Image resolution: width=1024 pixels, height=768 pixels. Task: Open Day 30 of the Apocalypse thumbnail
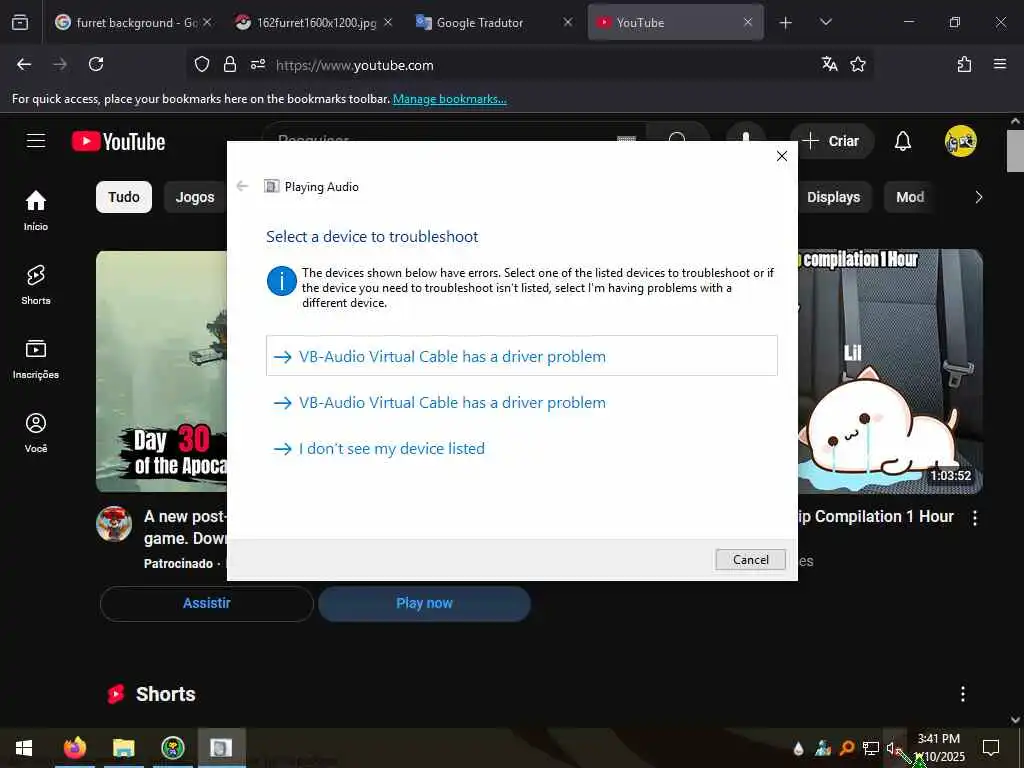pos(161,371)
